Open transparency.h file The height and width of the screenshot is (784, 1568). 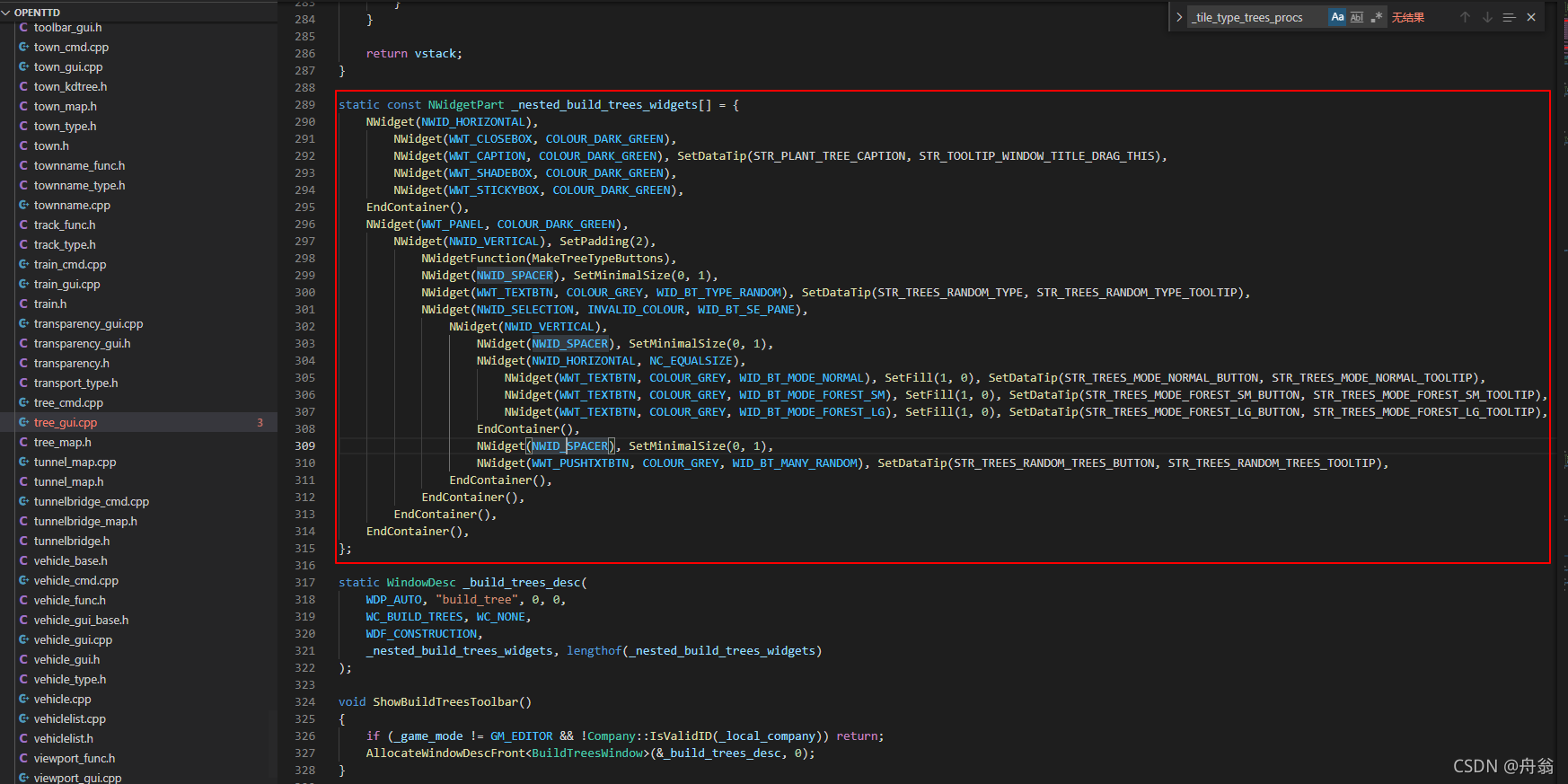click(138, 363)
